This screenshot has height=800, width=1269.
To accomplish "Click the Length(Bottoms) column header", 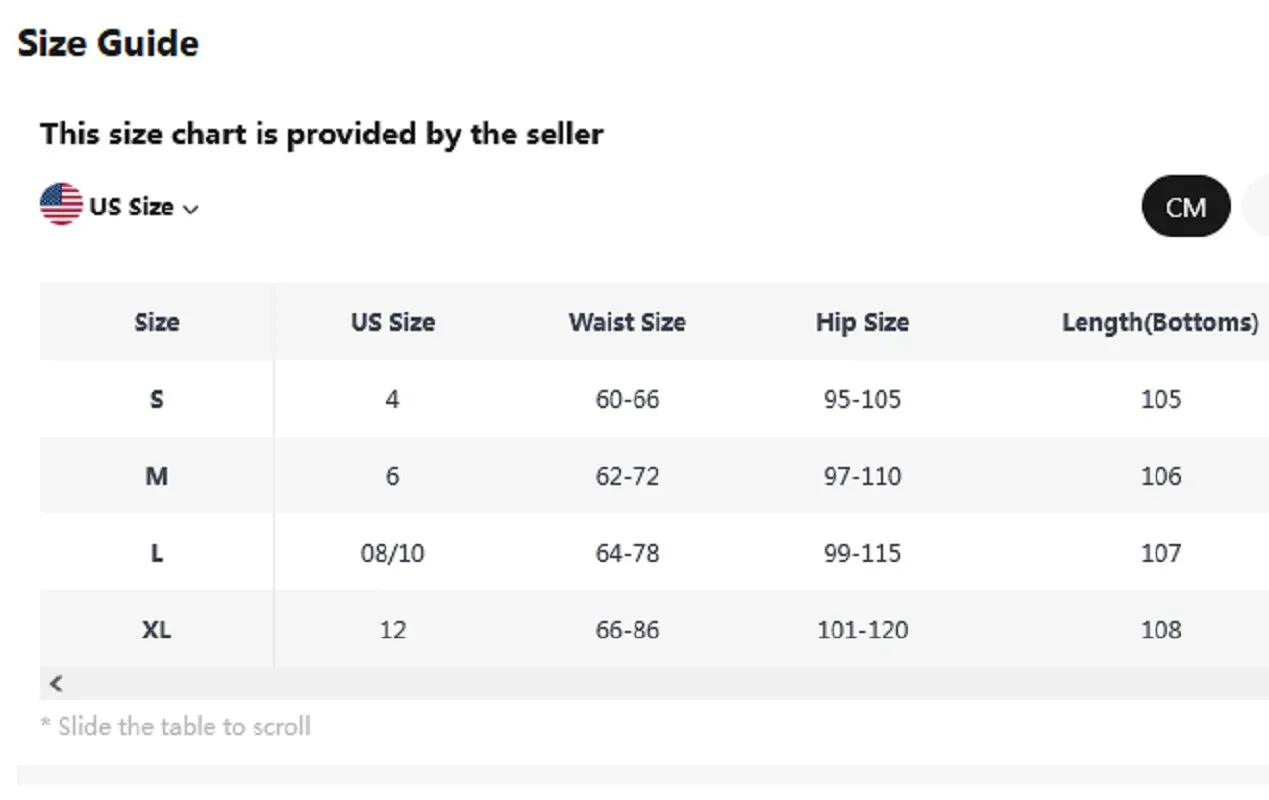I will (x=1160, y=322).
